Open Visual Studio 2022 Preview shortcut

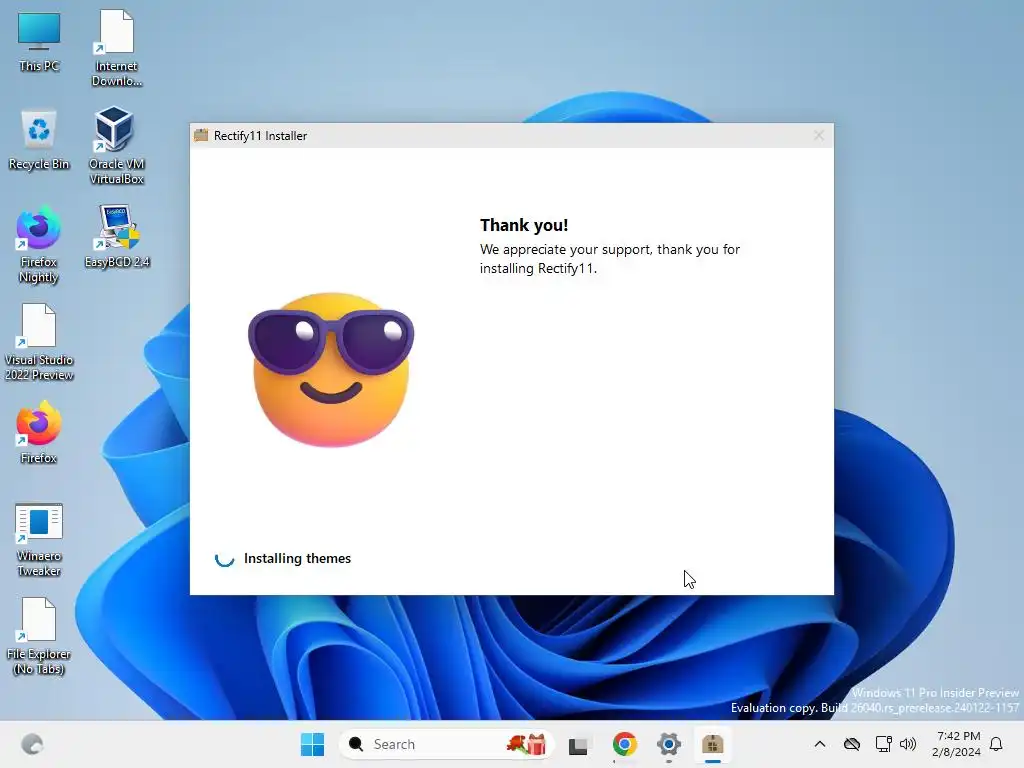click(39, 342)
